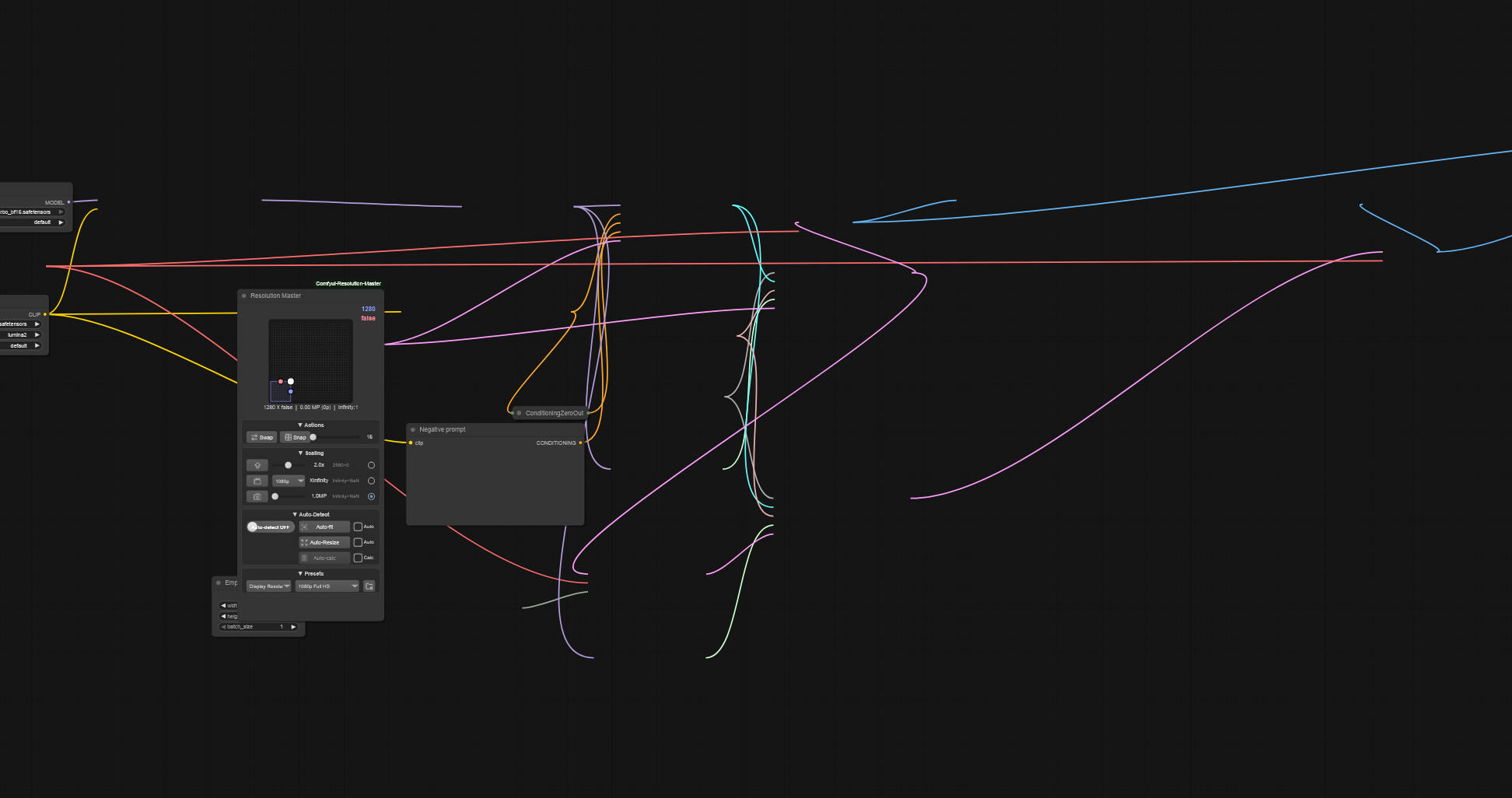Click the CONDITIONING output socket on Negative prompt

[580, 443]
